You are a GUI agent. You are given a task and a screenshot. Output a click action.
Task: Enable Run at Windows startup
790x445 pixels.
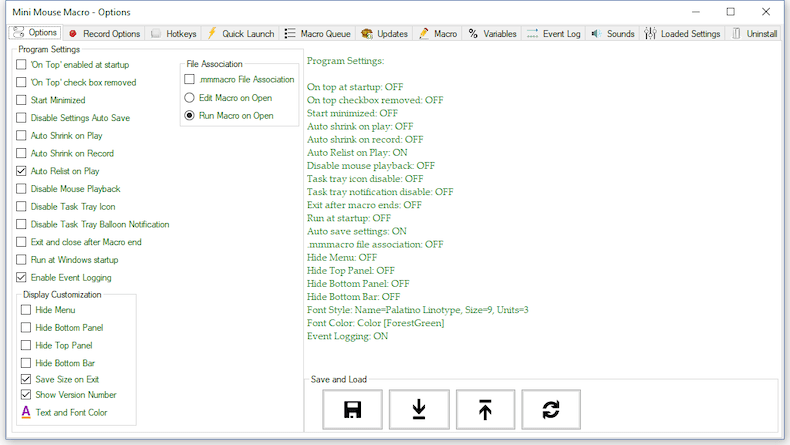21,260
